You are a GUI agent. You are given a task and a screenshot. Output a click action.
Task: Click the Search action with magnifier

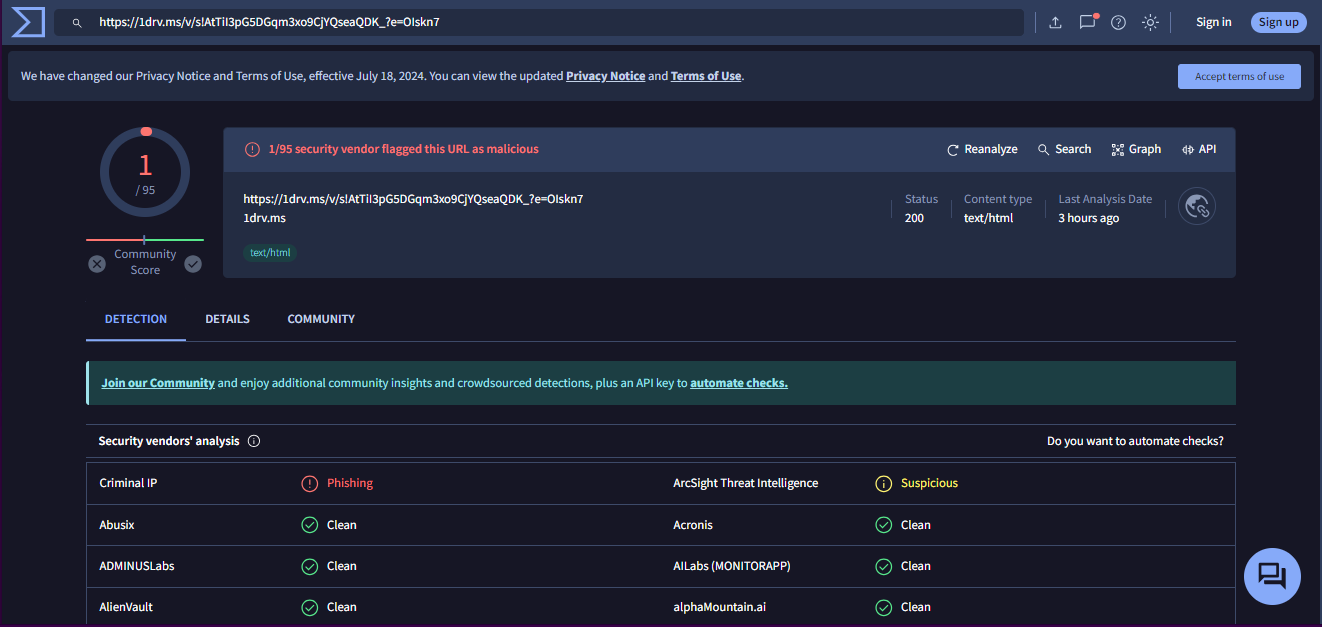[1064, 149]
